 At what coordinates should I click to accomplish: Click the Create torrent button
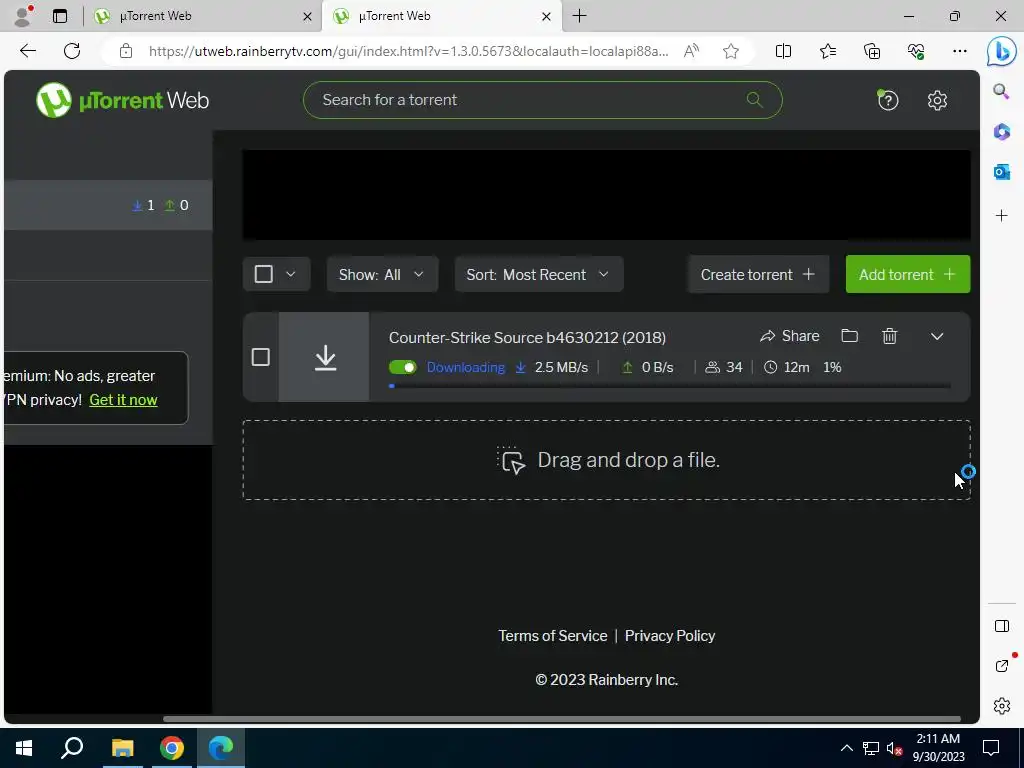pyautogui.click(x=758, y=274)
